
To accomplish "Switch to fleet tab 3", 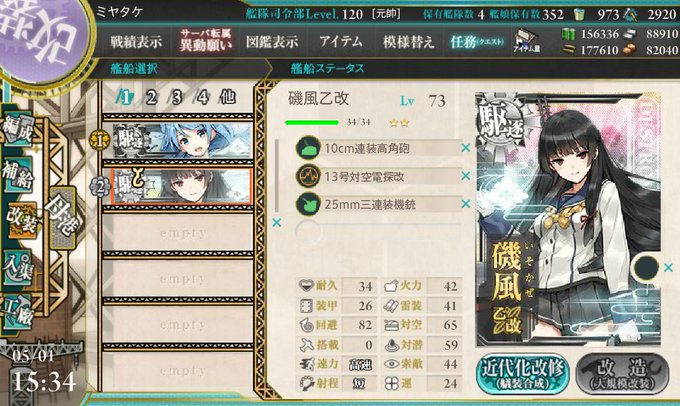I will [x=177, y=98].
